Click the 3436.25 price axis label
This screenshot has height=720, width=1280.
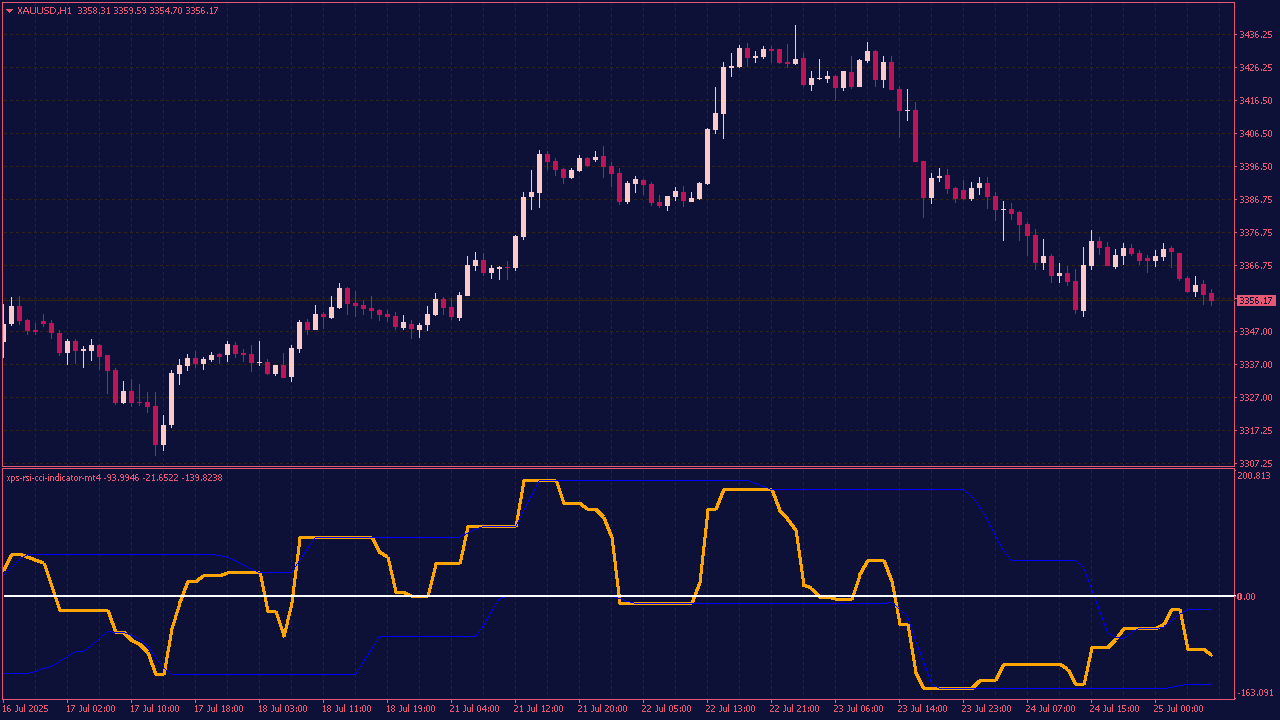(1255, 35)
